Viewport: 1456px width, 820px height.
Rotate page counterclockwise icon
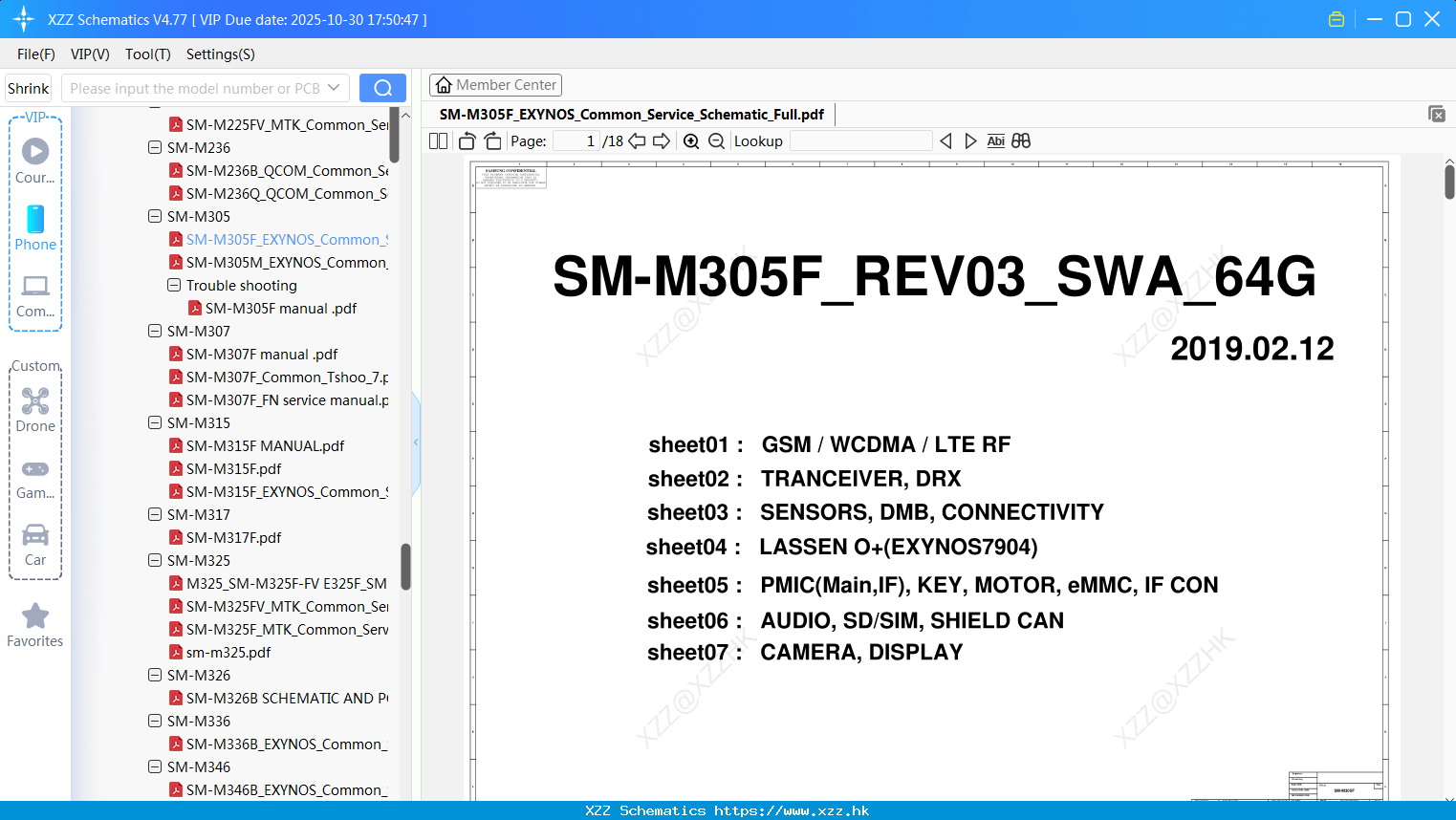coord(467,140)
